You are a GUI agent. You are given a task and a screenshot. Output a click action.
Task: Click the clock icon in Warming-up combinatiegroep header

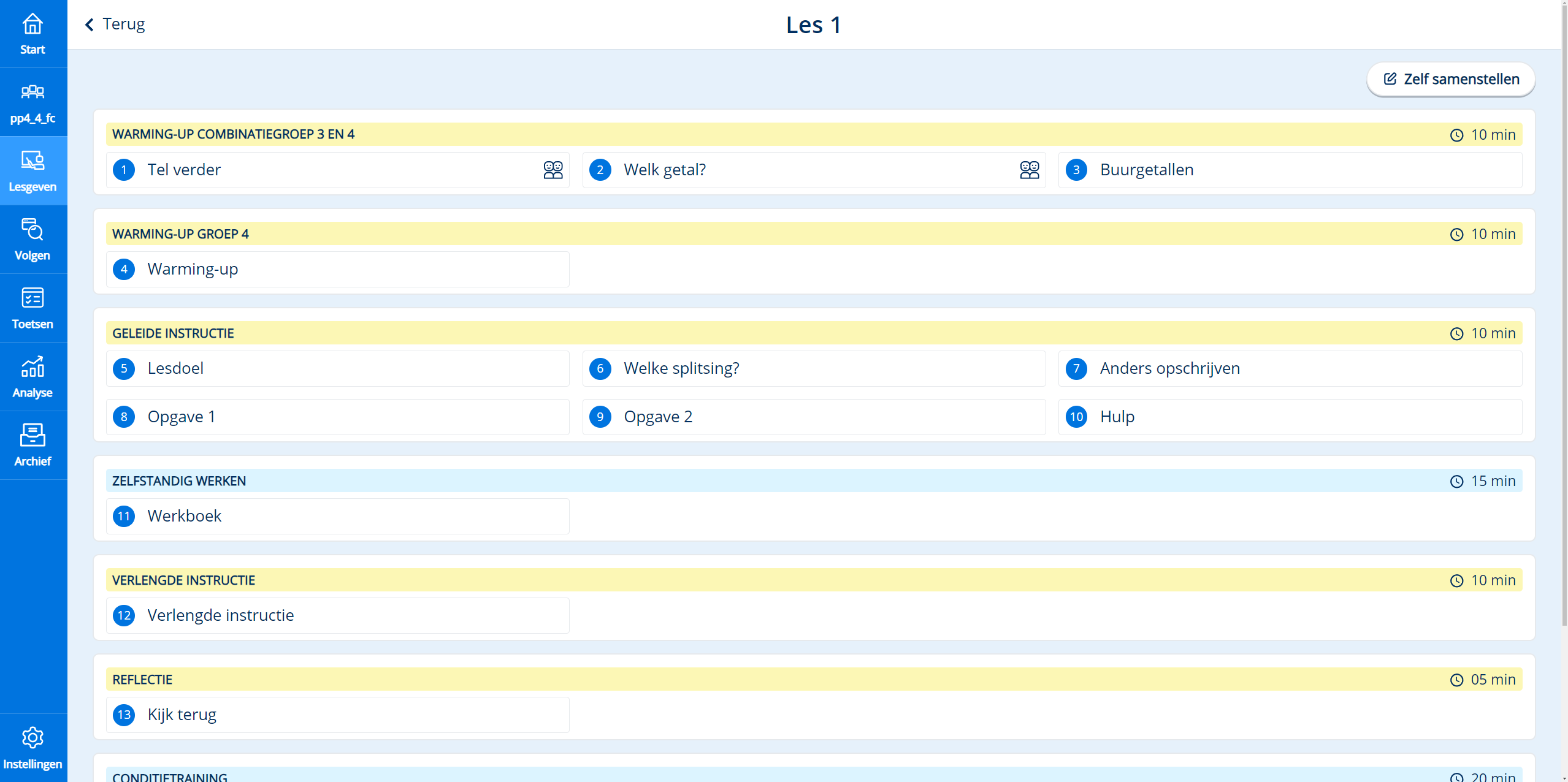click(x=1457, y=135)
